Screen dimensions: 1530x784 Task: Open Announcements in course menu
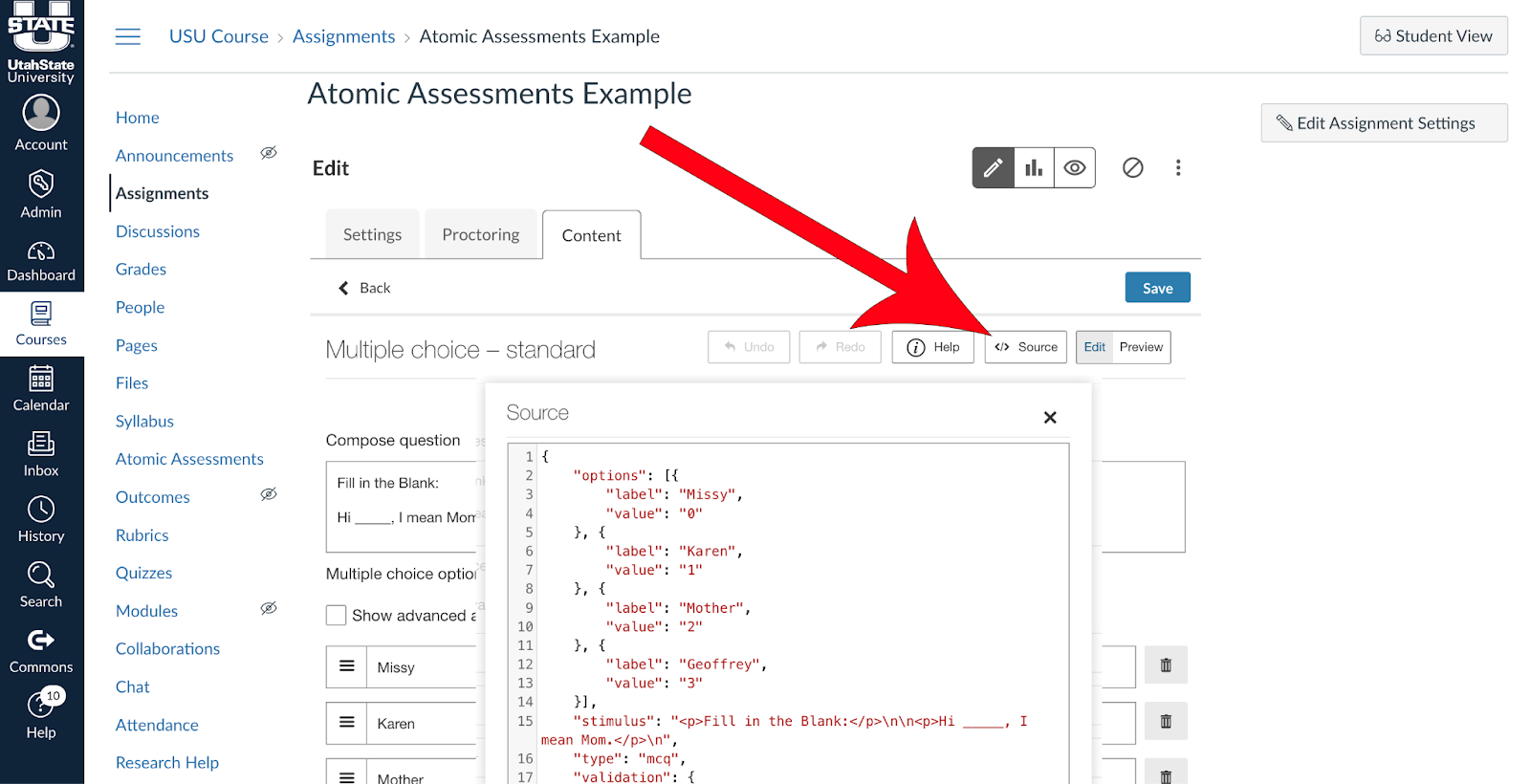click(174, 156)
